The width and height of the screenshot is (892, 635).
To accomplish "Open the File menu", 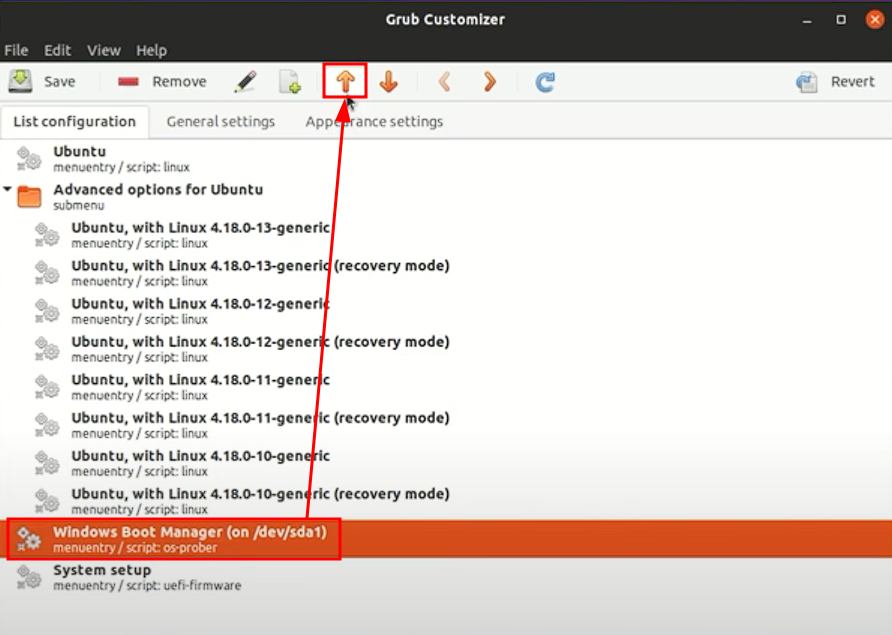I will click(16, 50).
